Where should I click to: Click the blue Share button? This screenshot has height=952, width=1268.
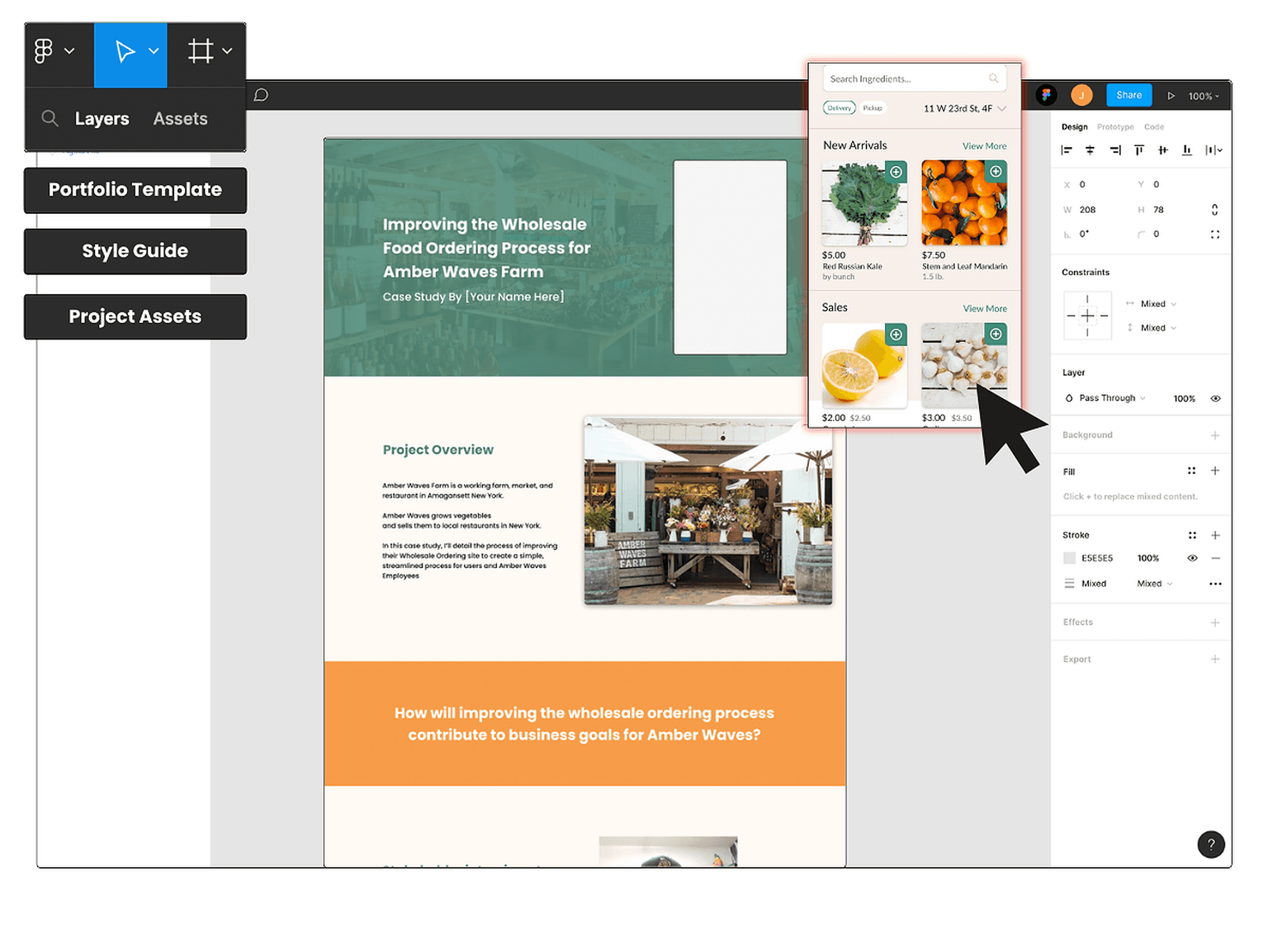click(x=1128, y=95)
